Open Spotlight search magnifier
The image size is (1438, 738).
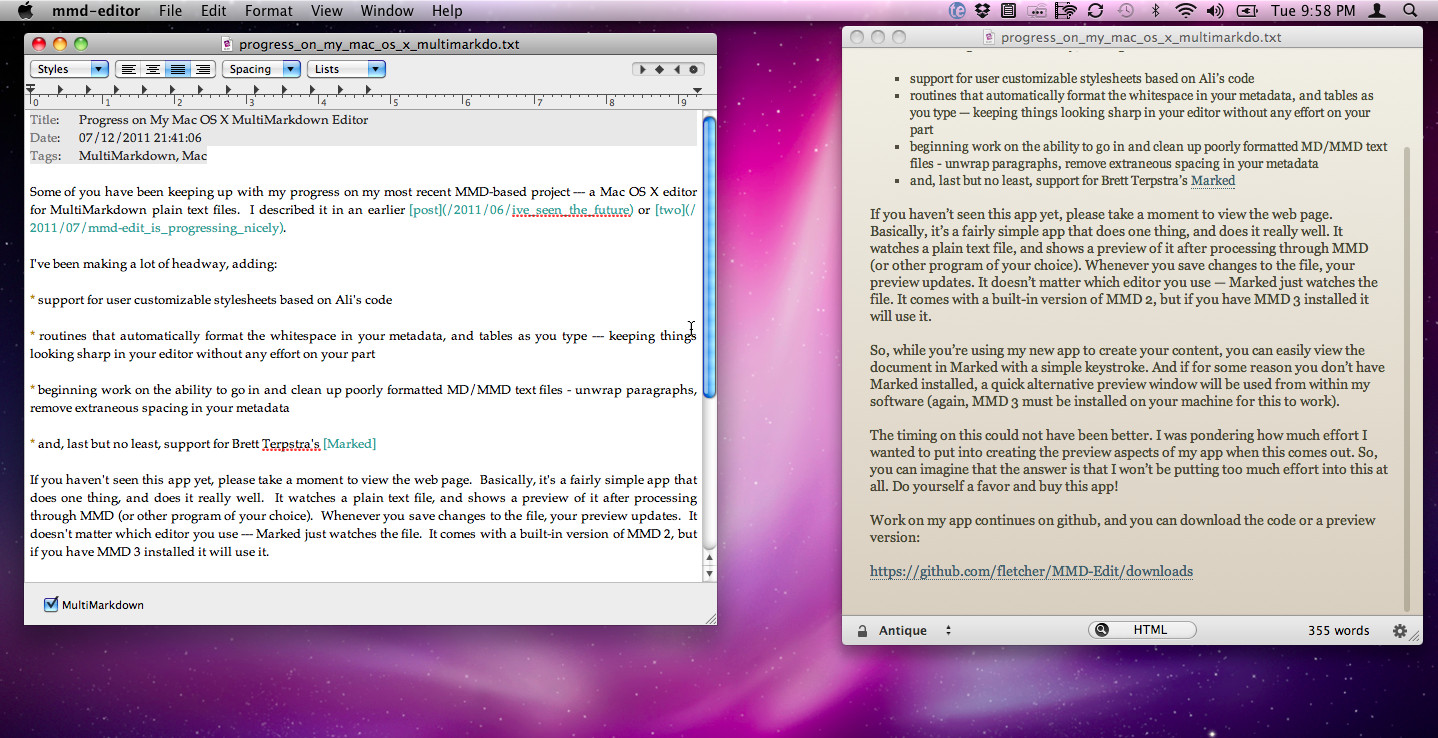pos(1410,11)
